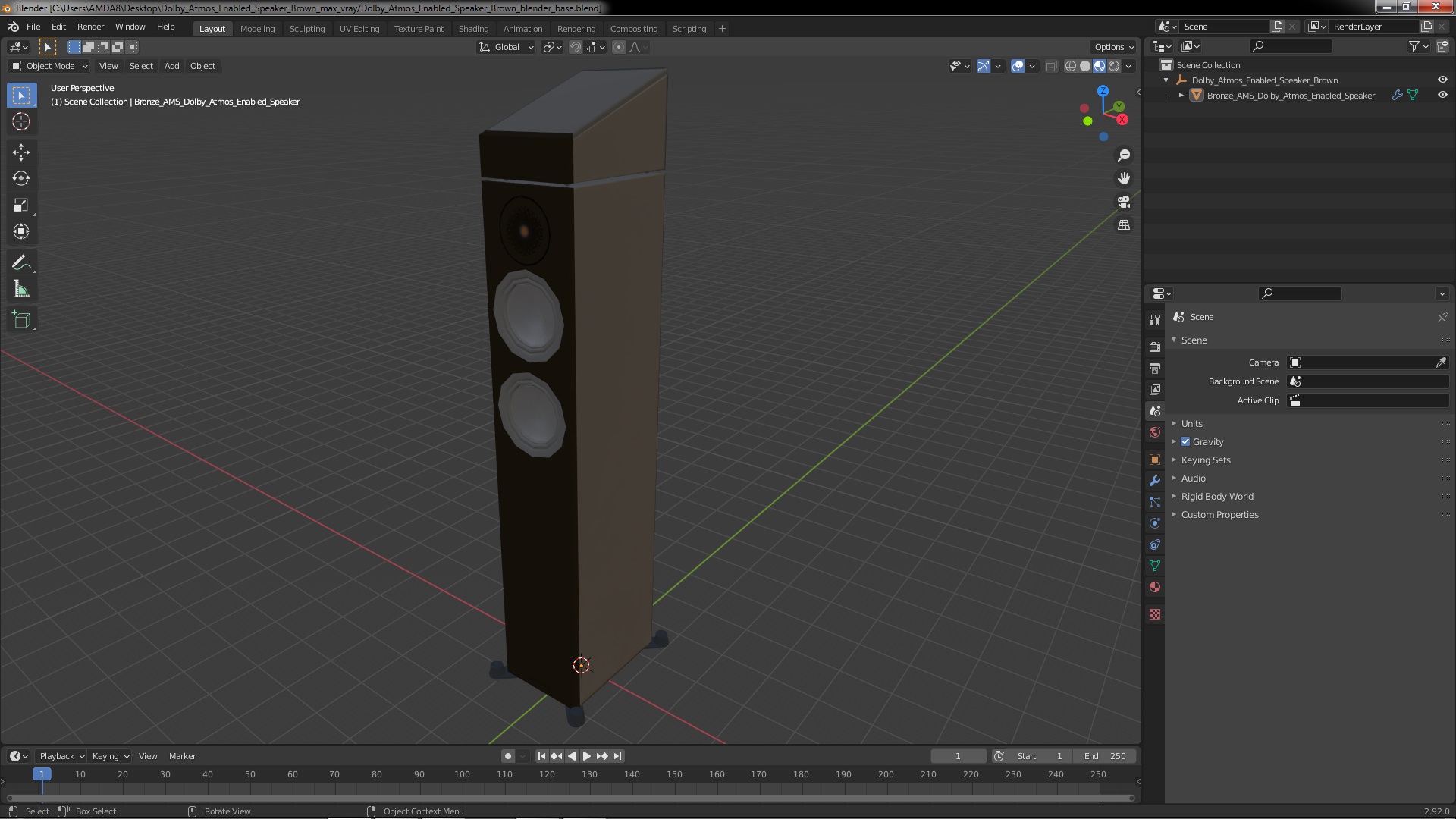The width and height of the screenshot is (1456, 819).
Task: Open the Texture properties checker tab
Action: [x=1155, y=614]
